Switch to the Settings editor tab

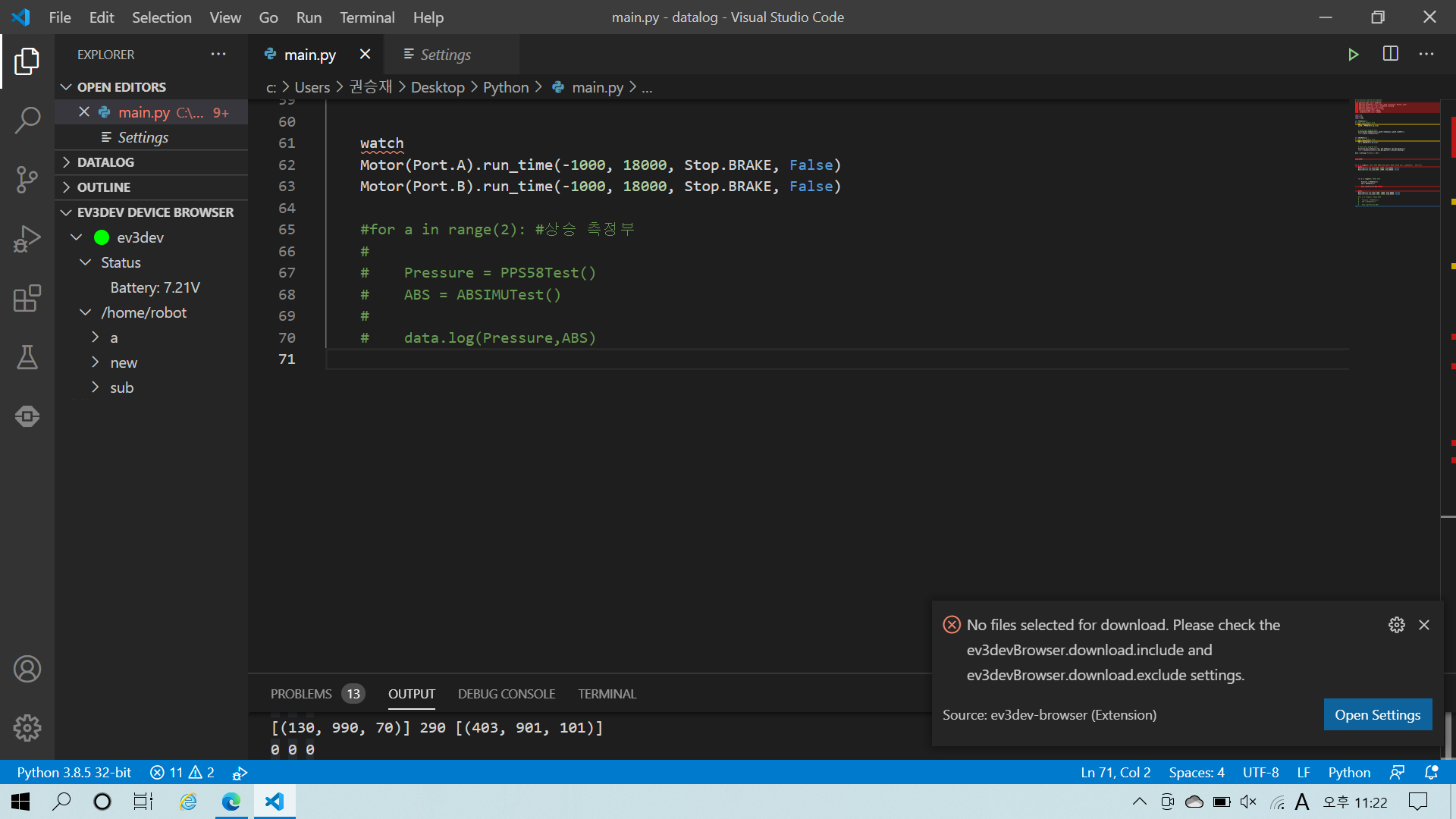coord(450,55)
